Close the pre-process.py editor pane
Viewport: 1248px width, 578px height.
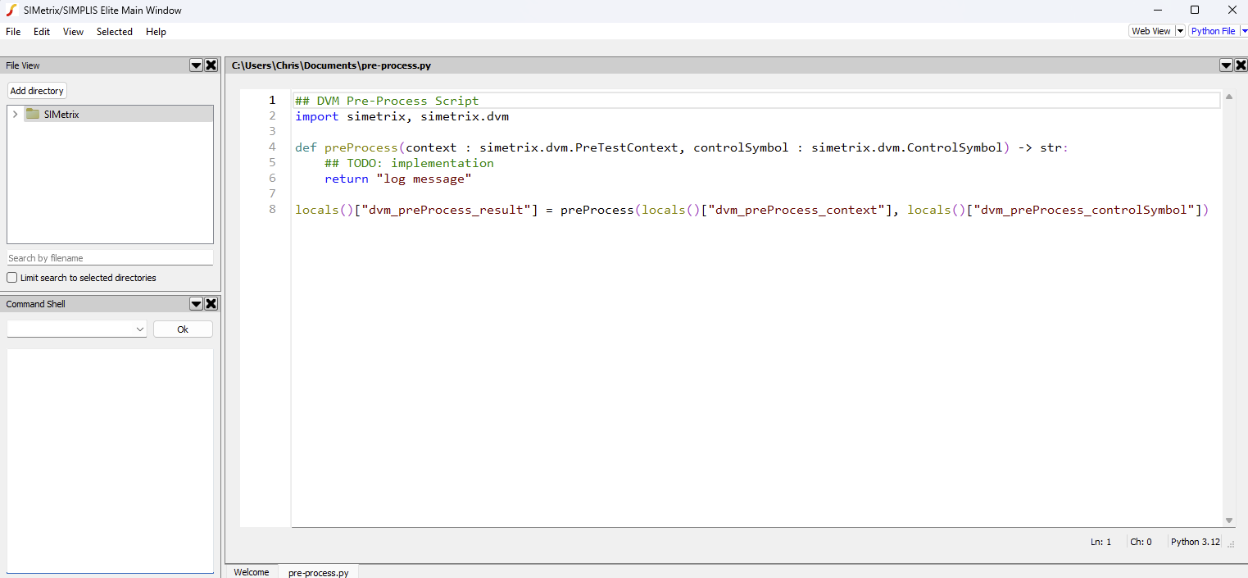1240,64
